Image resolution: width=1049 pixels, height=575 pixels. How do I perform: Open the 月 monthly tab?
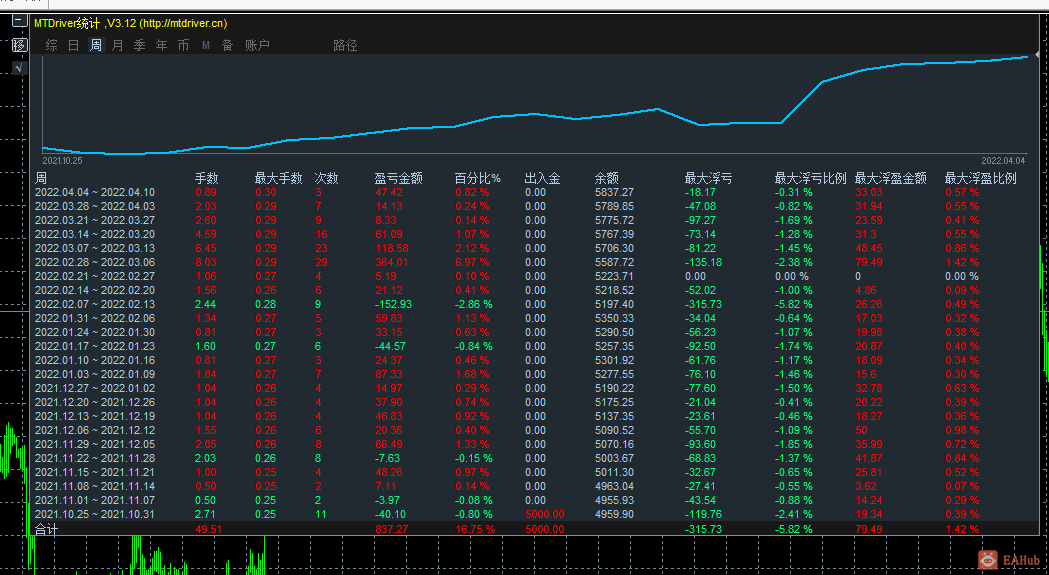pyautogui.click(x=118, y=46)
